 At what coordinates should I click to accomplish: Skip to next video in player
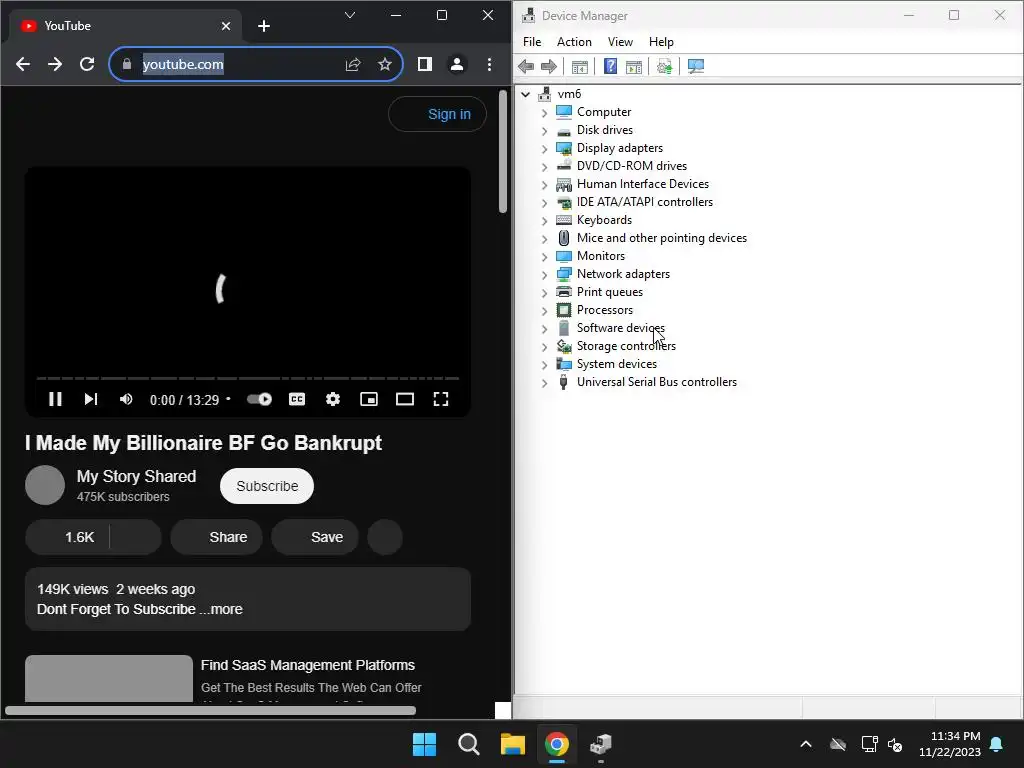[x=91, y=399]
